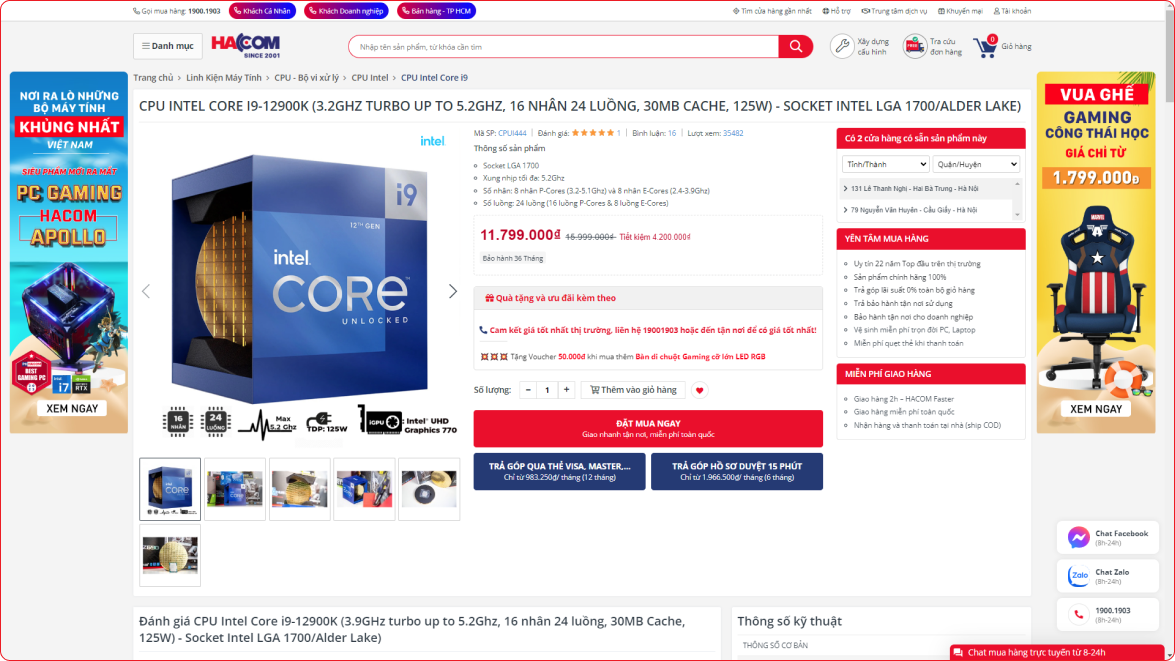Click the hotline 1900.1903 phone icon
Screen dimensions: 1175x661
pos(1078,614)
